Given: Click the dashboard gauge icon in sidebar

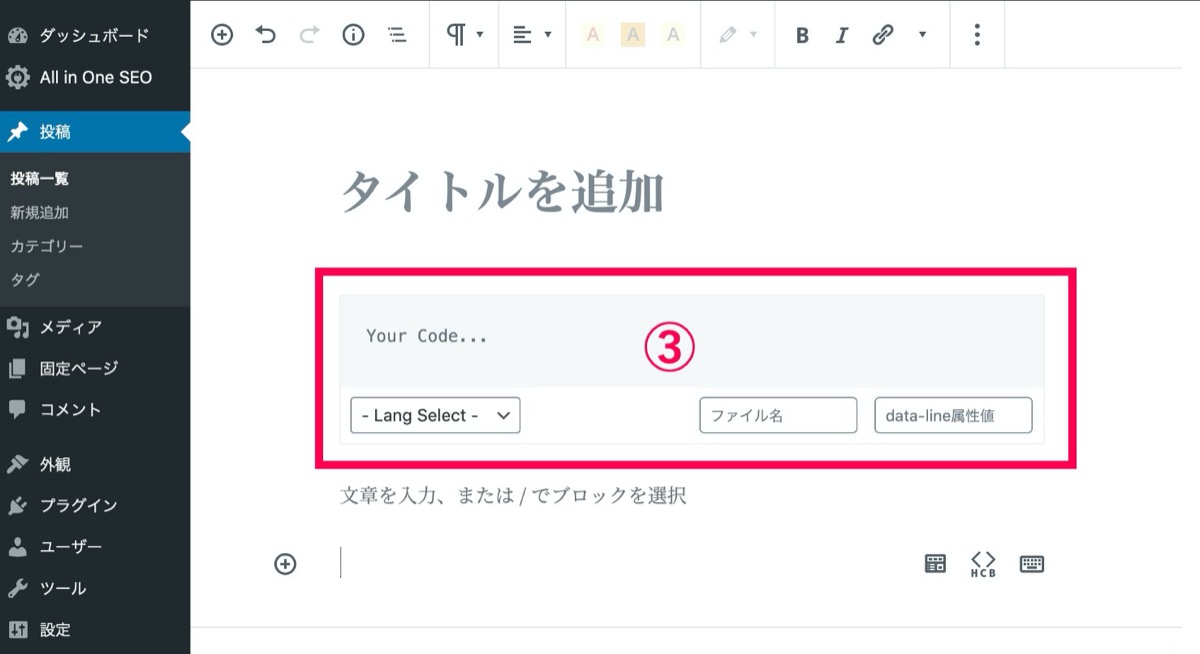Looking at the screenshot, I should (17, 36).
